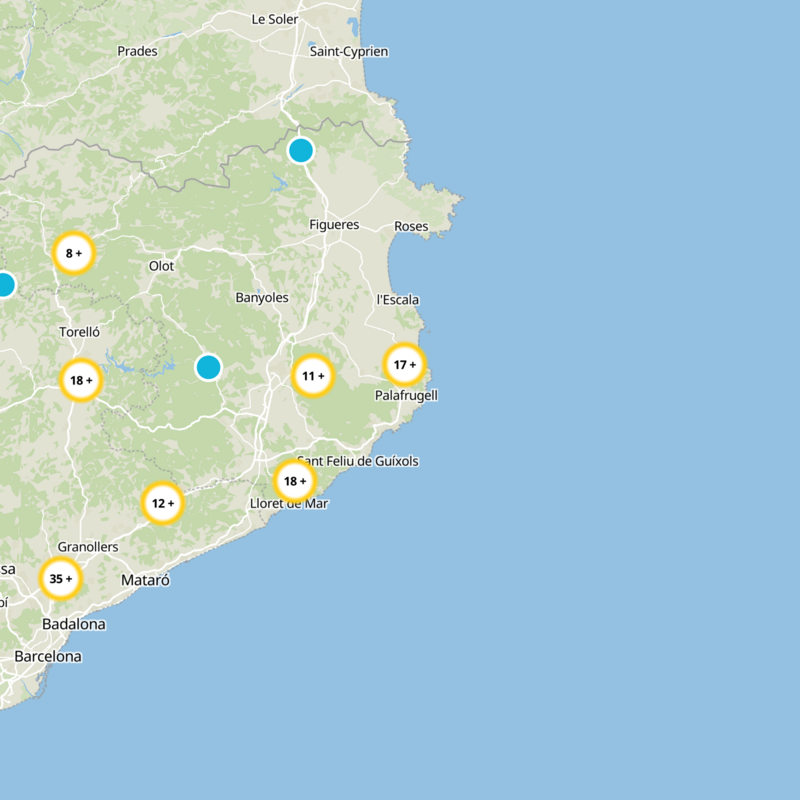Click the Roses map label

point(411,226)
